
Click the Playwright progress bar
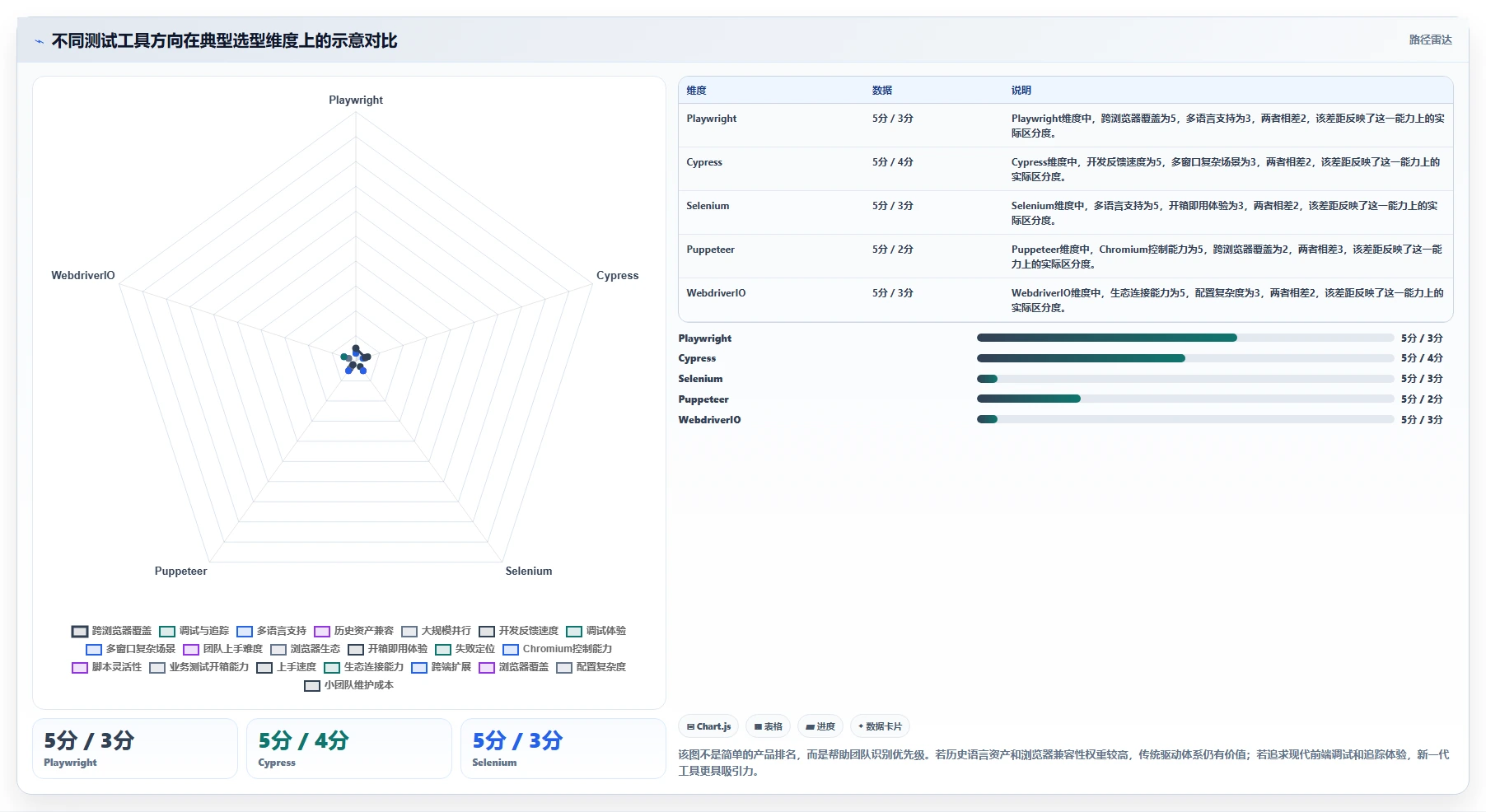tap(1185, 338)
